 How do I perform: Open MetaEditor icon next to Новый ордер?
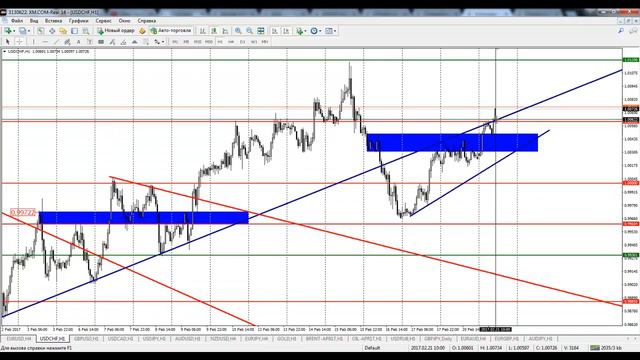(142, 31)
